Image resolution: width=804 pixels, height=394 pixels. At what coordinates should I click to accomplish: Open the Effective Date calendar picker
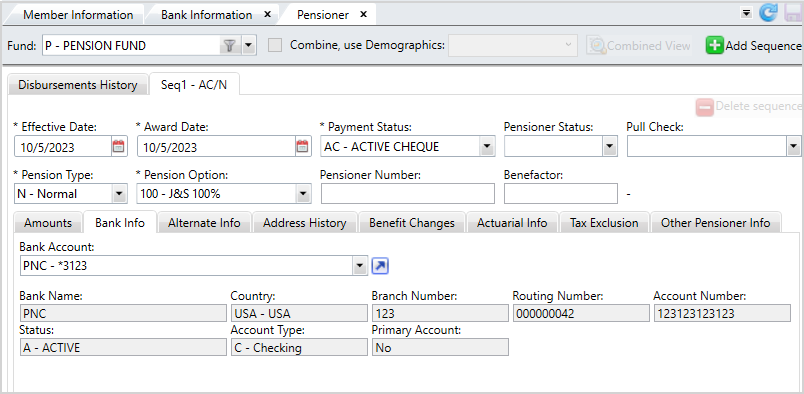pyautogui.click(x=118, y=147)
